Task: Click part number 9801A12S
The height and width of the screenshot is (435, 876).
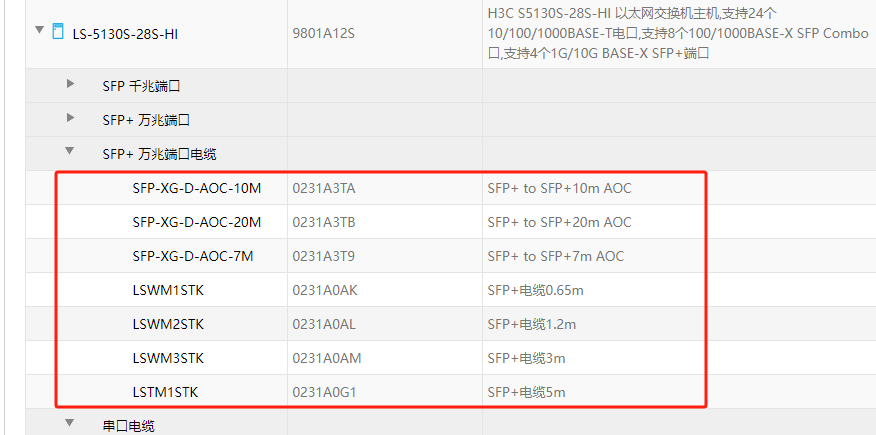Action: pos(323,34)
